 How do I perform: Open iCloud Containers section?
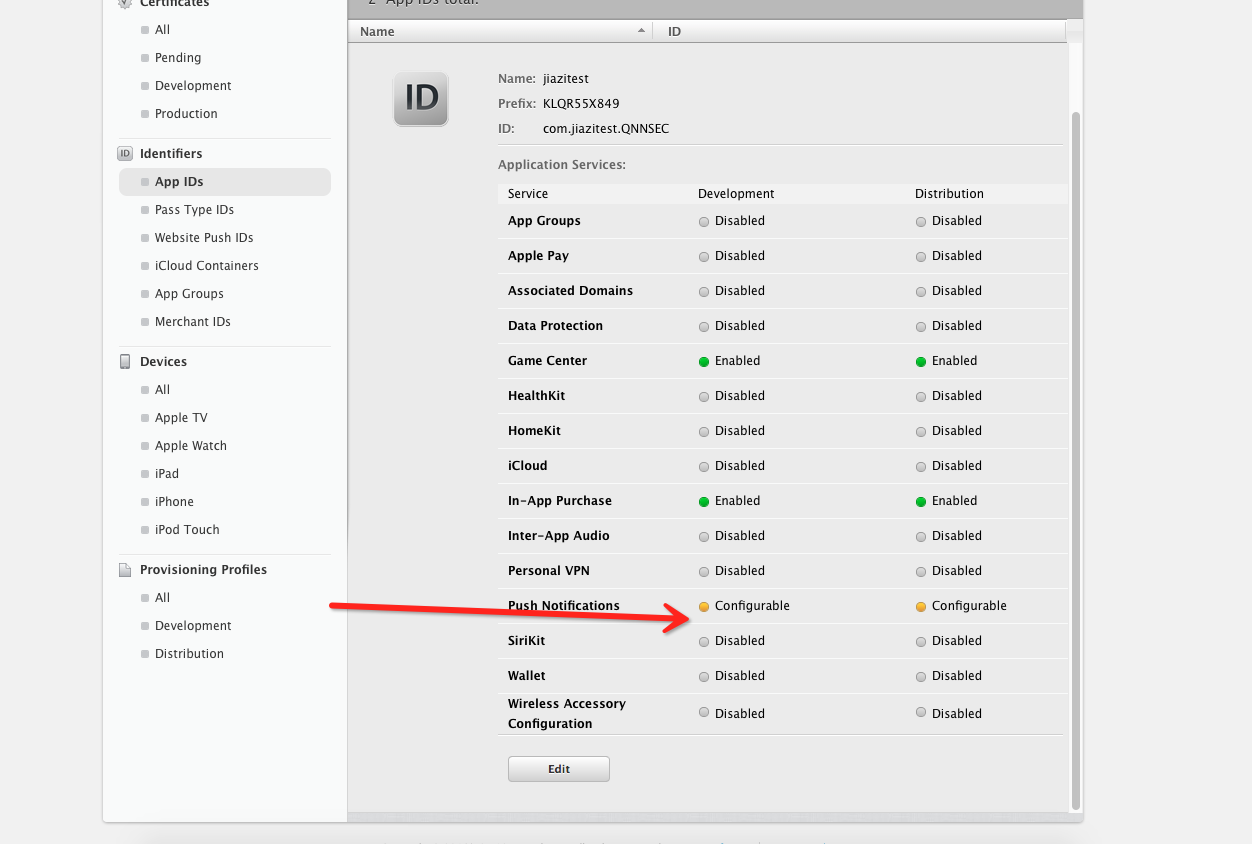207,266
